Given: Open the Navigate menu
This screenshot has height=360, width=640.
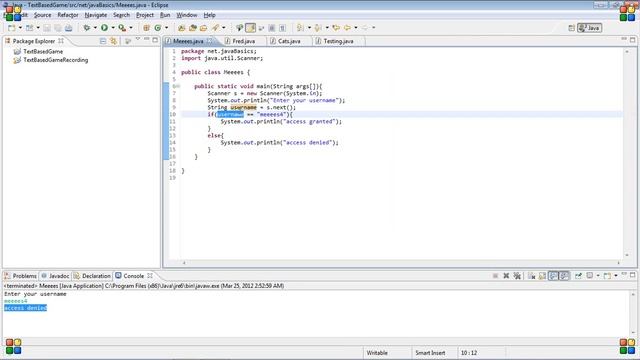Looking at the screenshot, I should click(x=96, y=15).
